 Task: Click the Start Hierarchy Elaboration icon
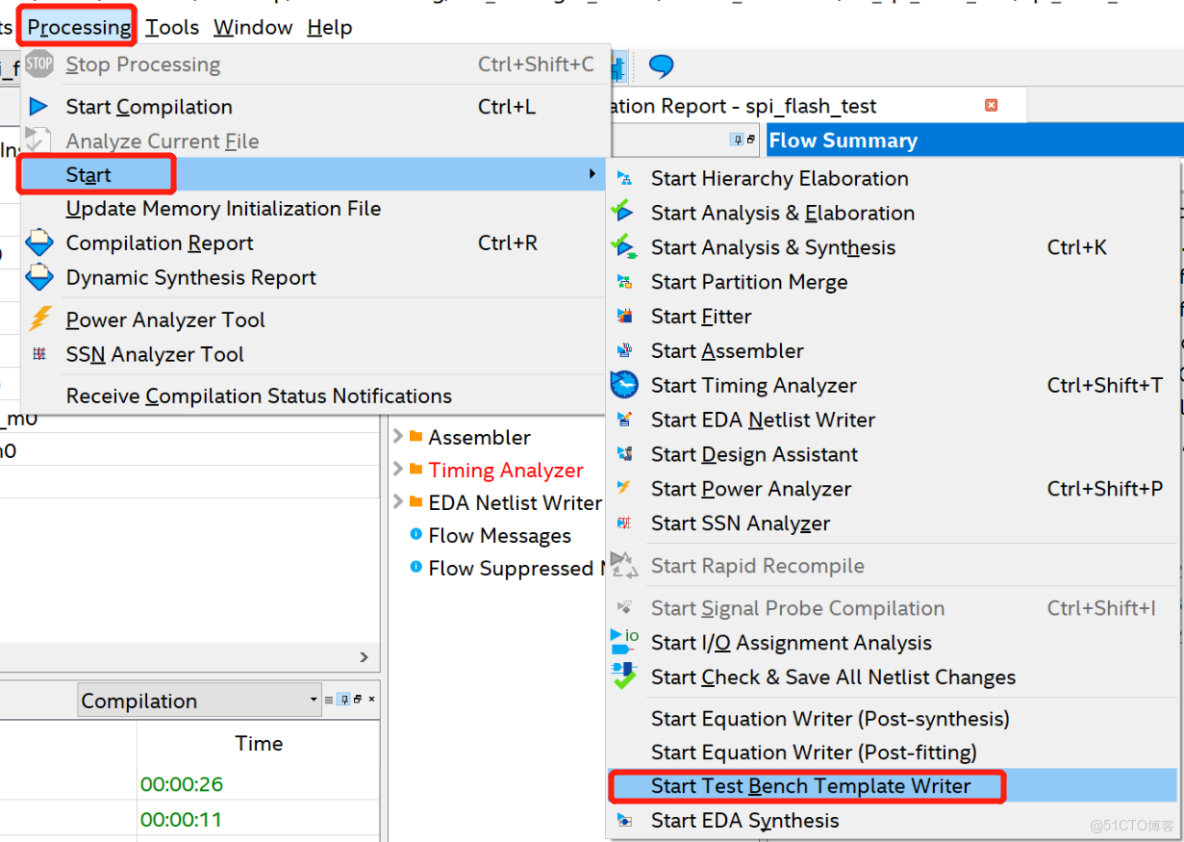(624, 178)
